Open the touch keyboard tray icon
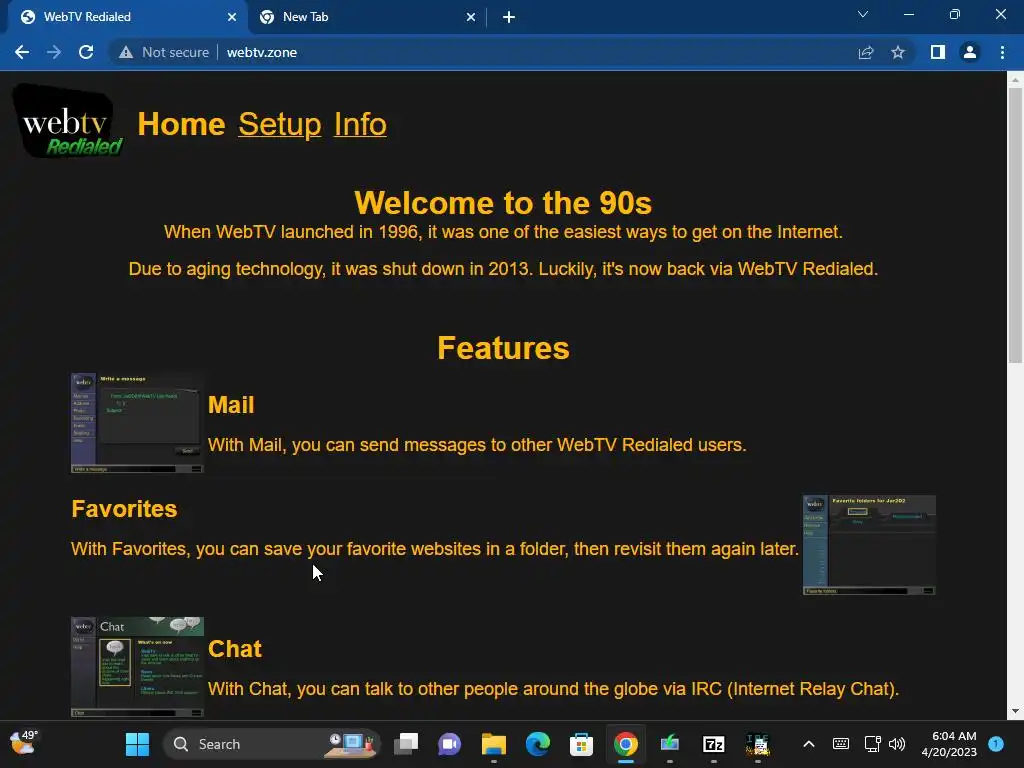The height and width of the screenshot is (768, 1024). tap(840, 744)
